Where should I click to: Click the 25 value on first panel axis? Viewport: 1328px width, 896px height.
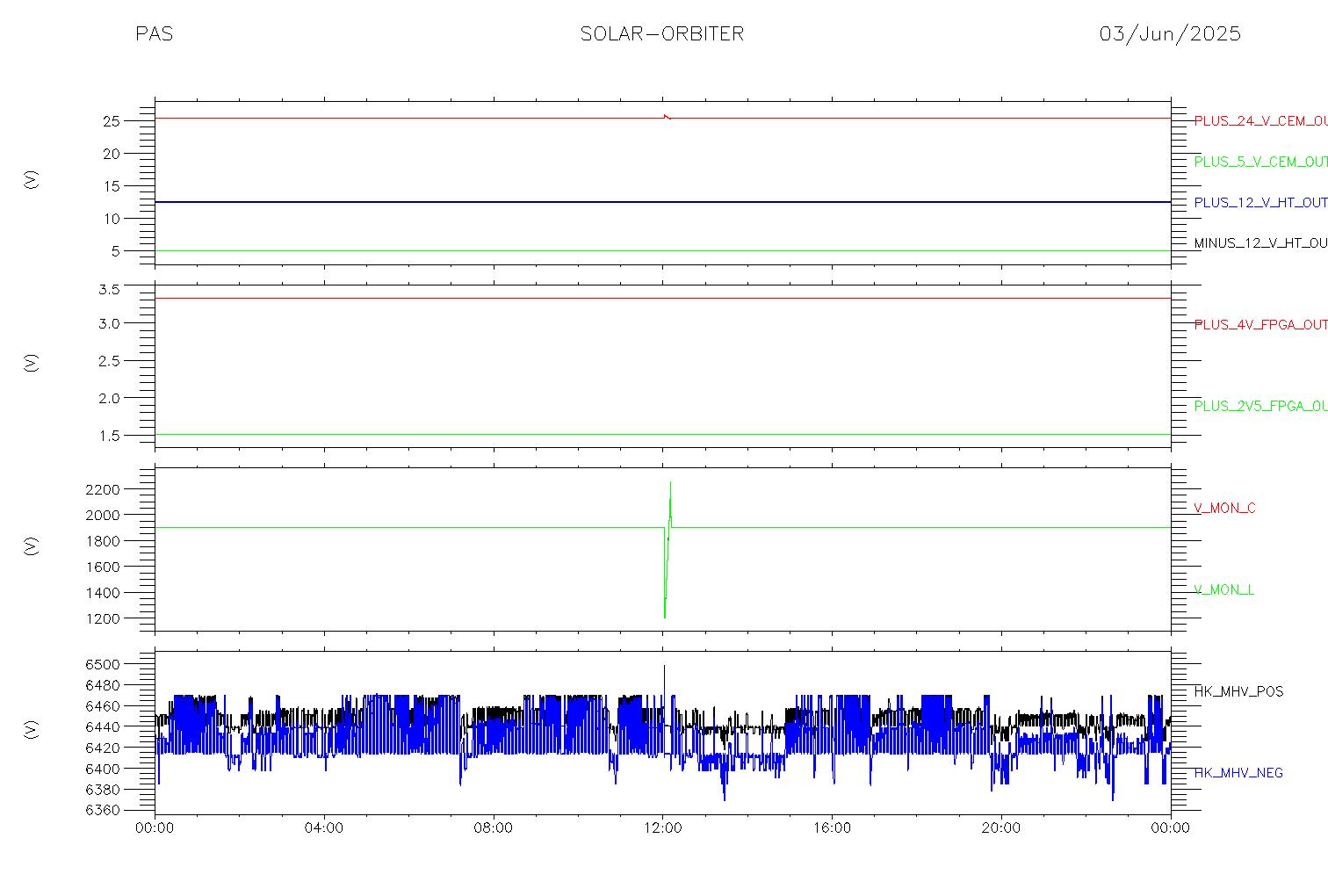click(112, 121)
